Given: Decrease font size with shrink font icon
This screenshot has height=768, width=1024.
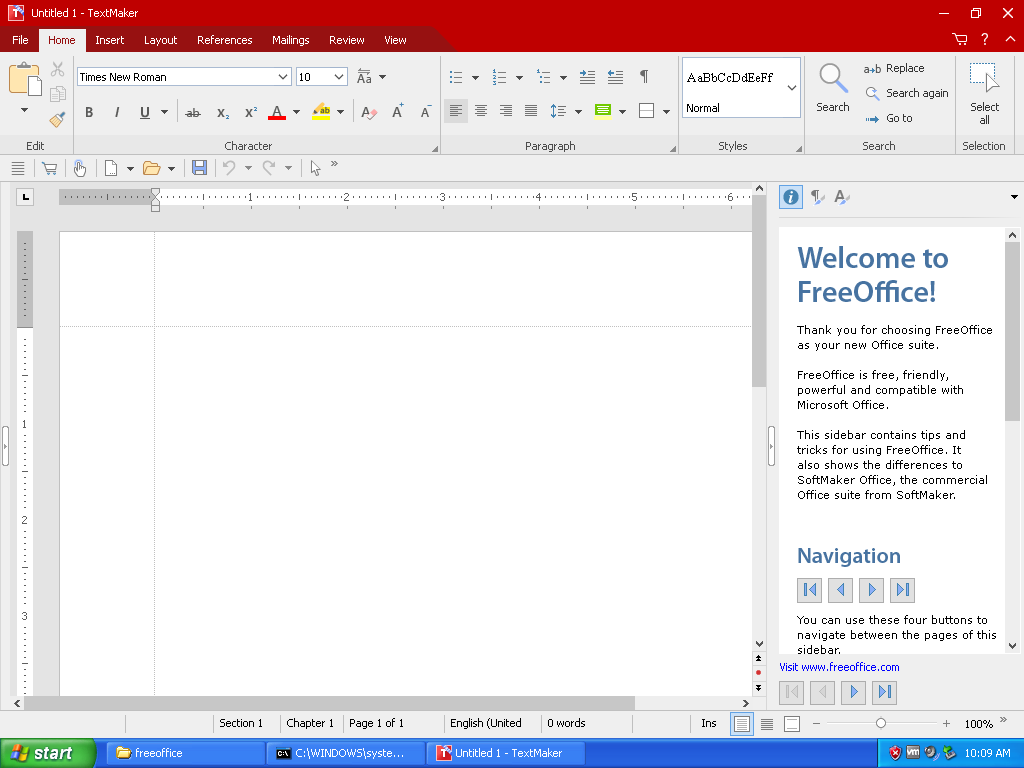Looking at the screenshot, I should click(425, 112).
